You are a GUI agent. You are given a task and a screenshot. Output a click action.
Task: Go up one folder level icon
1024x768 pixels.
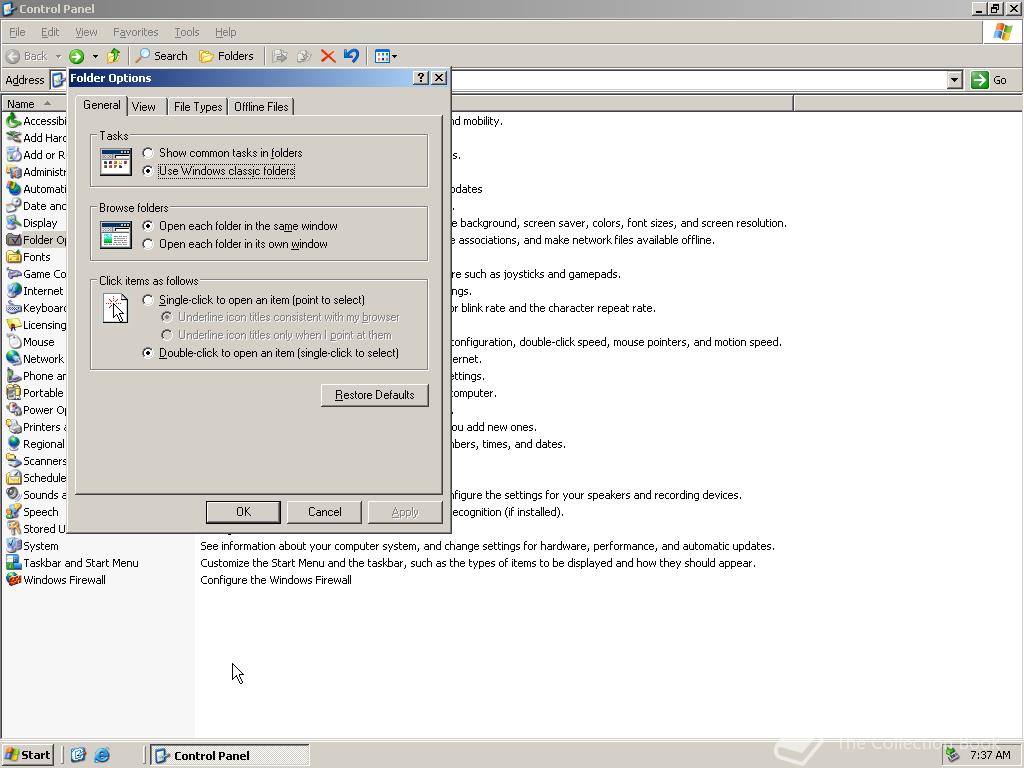tap(114, 56)
